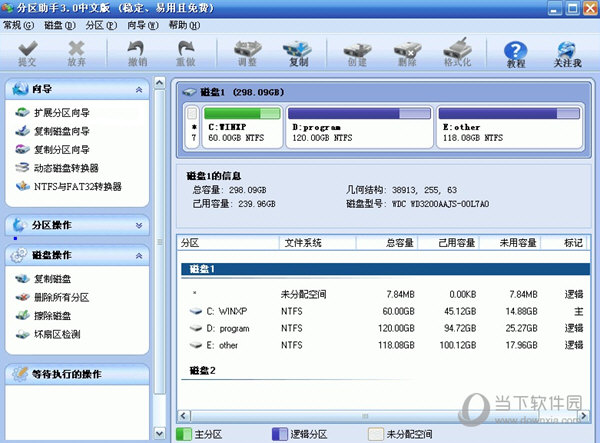Click the list horizontal scroll-left arrow
This screenshot has width=600, height=443.
(183, 416)
